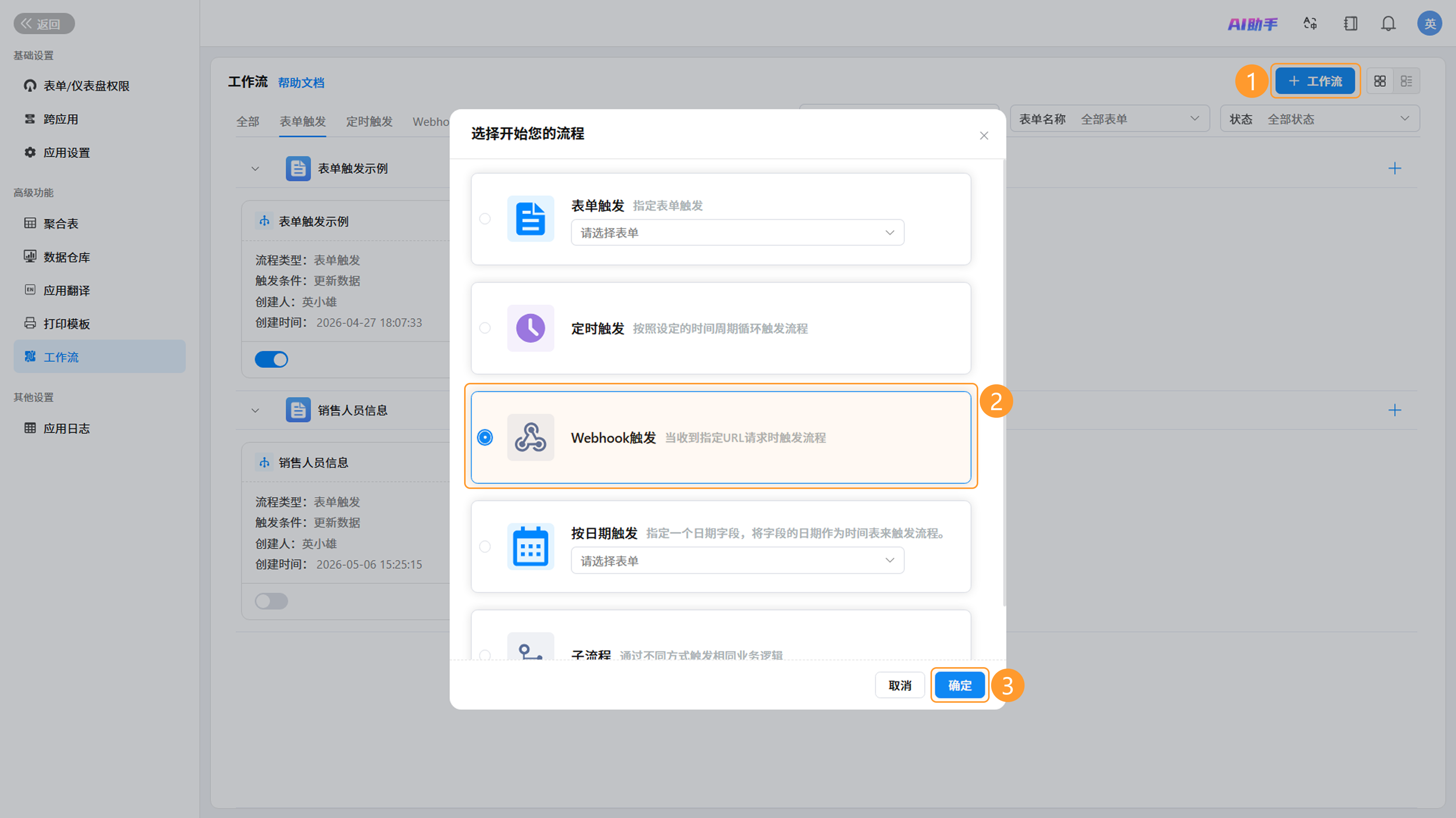This screenshot has width=1456, height=818.
Task: Click plus icon in 表单触发示例 group row
Action: (1395, 168)
